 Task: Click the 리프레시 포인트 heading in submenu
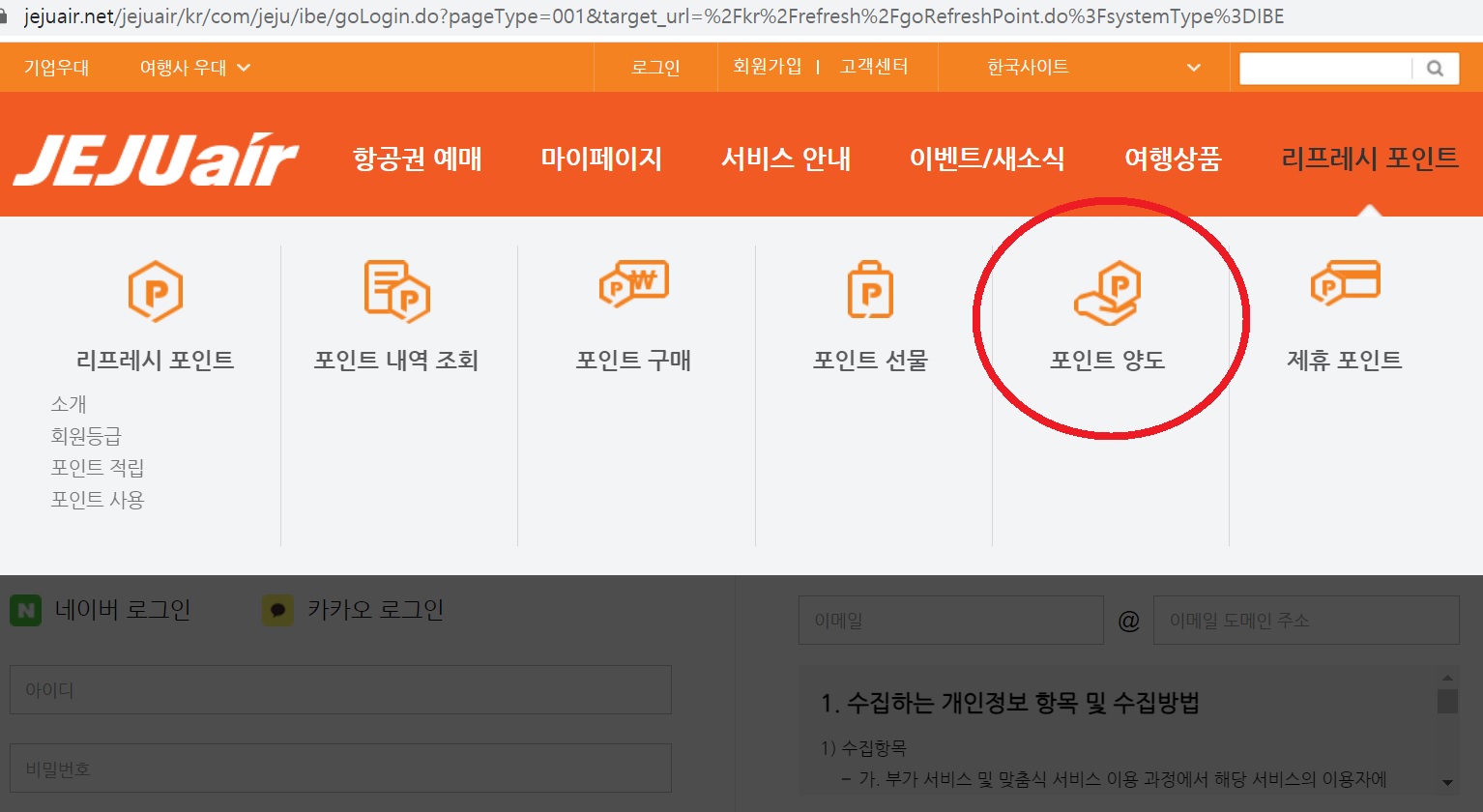pos(155,361)
